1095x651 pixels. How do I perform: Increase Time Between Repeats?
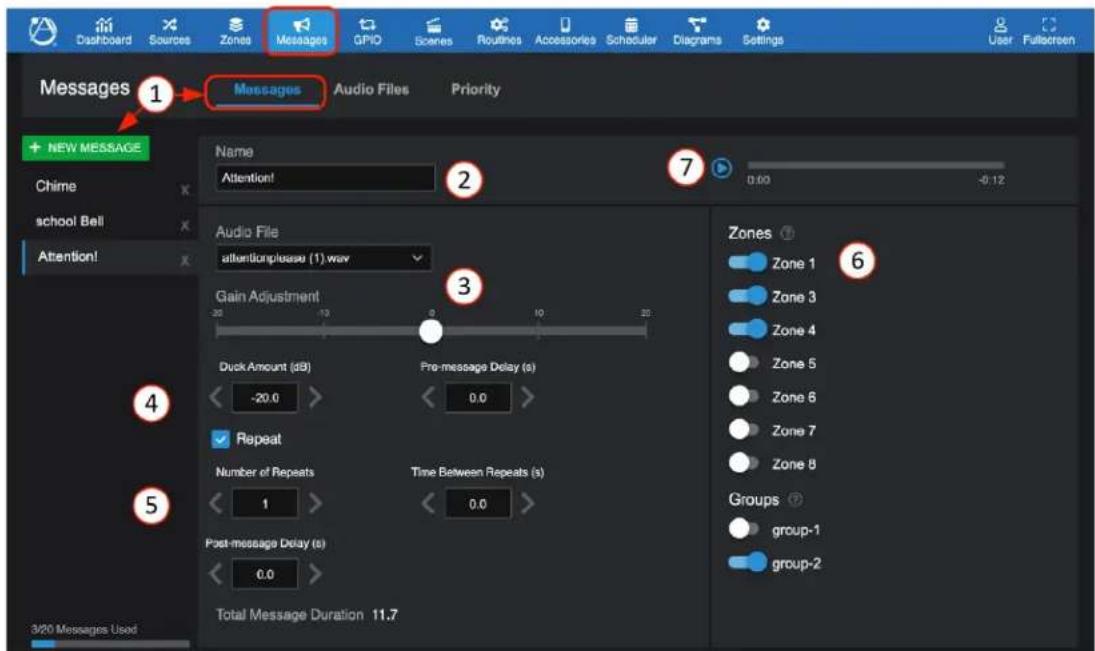pos(528,504)
